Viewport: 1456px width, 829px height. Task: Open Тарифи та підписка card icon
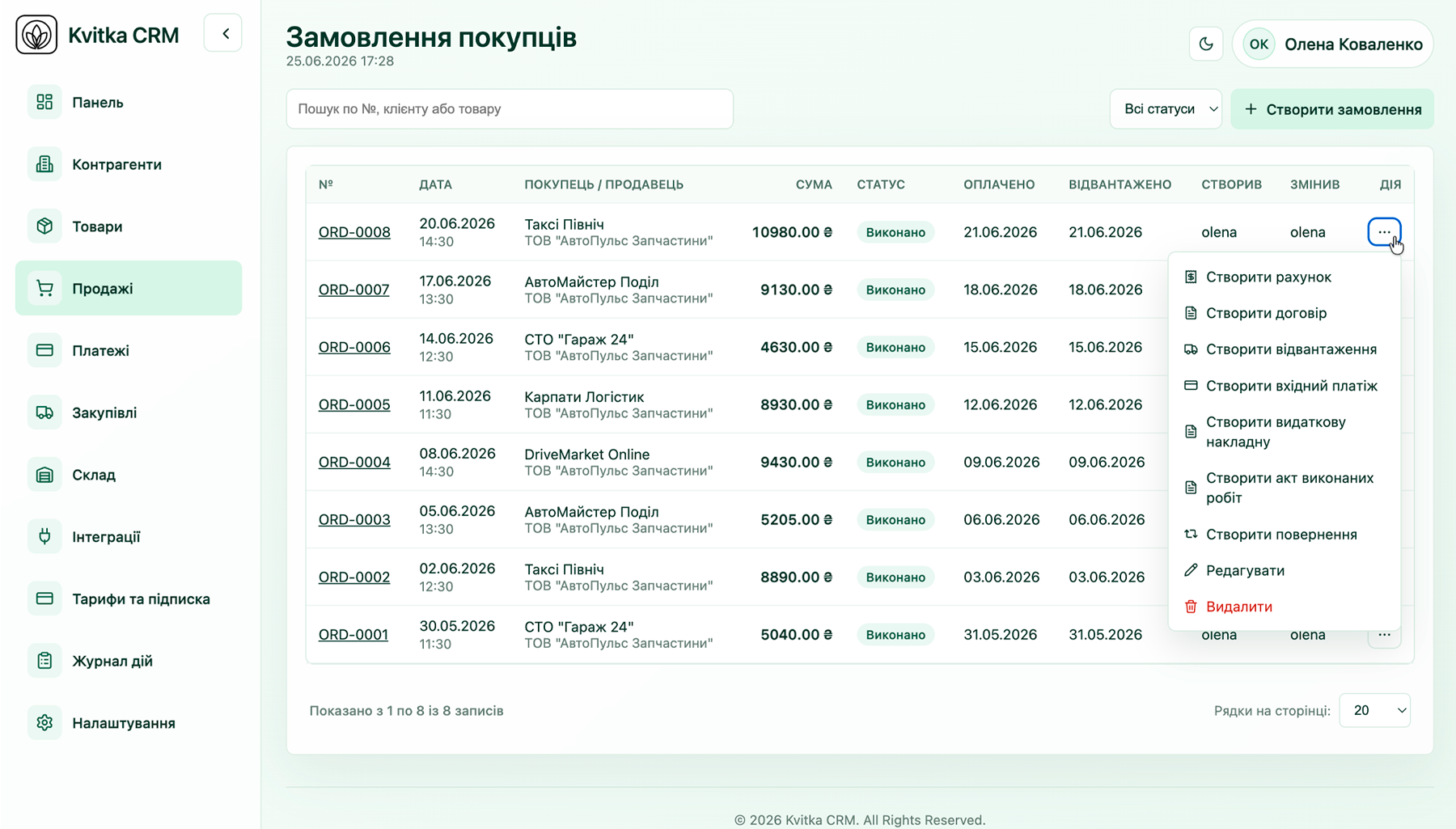click(x=44, y=598)
